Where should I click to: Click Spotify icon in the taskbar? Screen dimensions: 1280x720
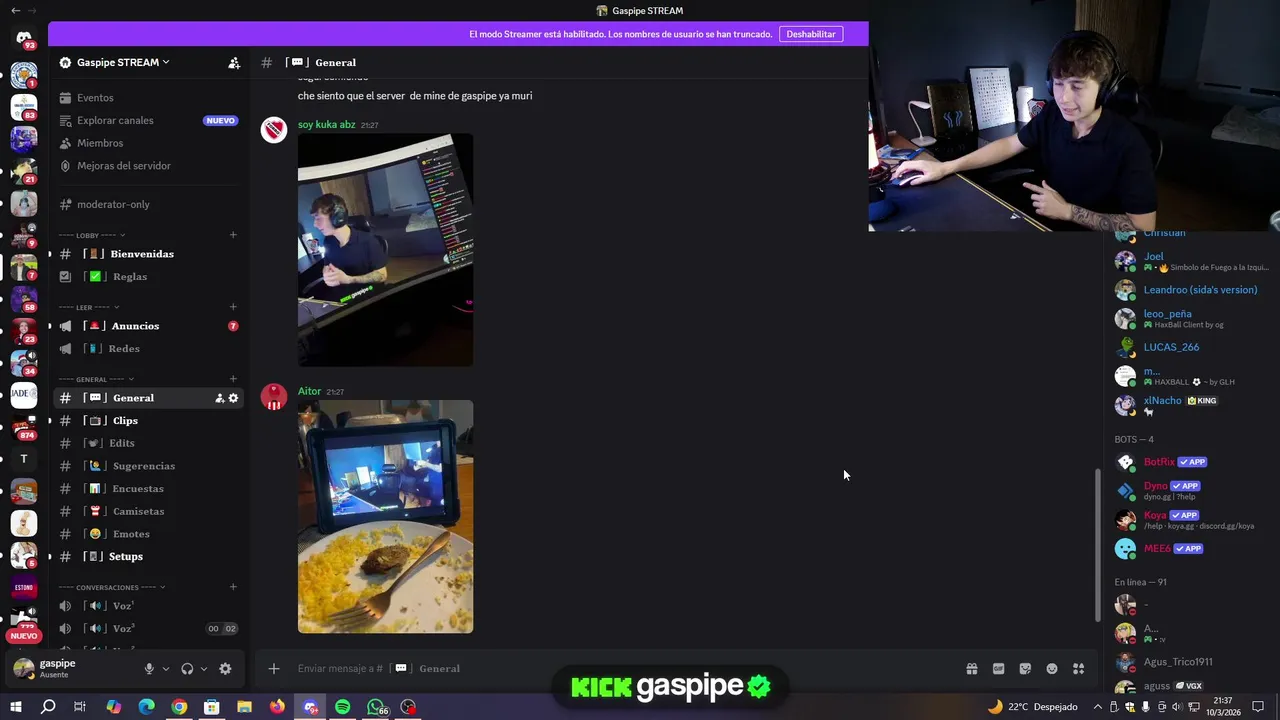(x=343, y=707)
